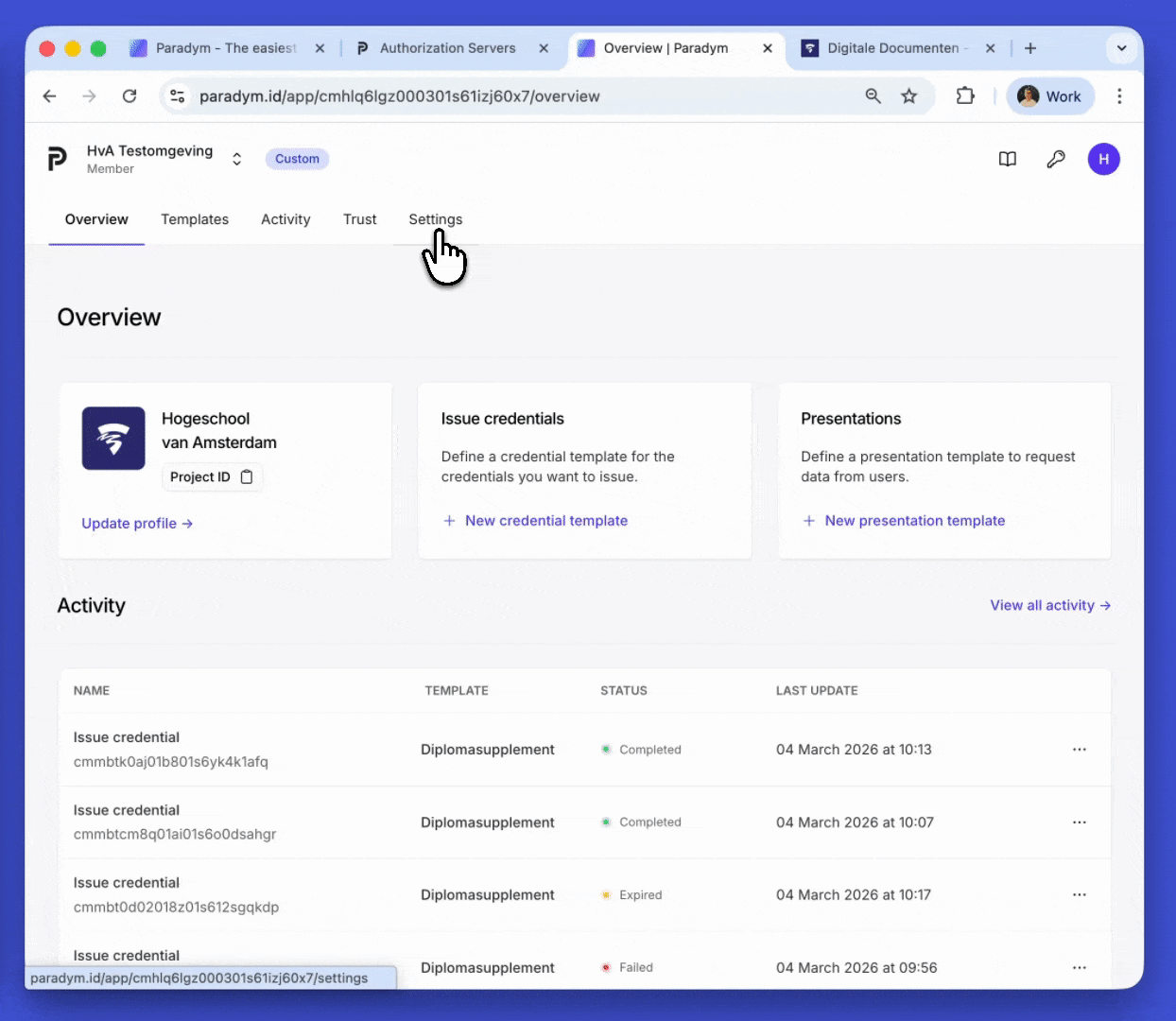The image size is (1176, 1021).
Task: Click the Paradym logo icon
Action: [58, 159]
